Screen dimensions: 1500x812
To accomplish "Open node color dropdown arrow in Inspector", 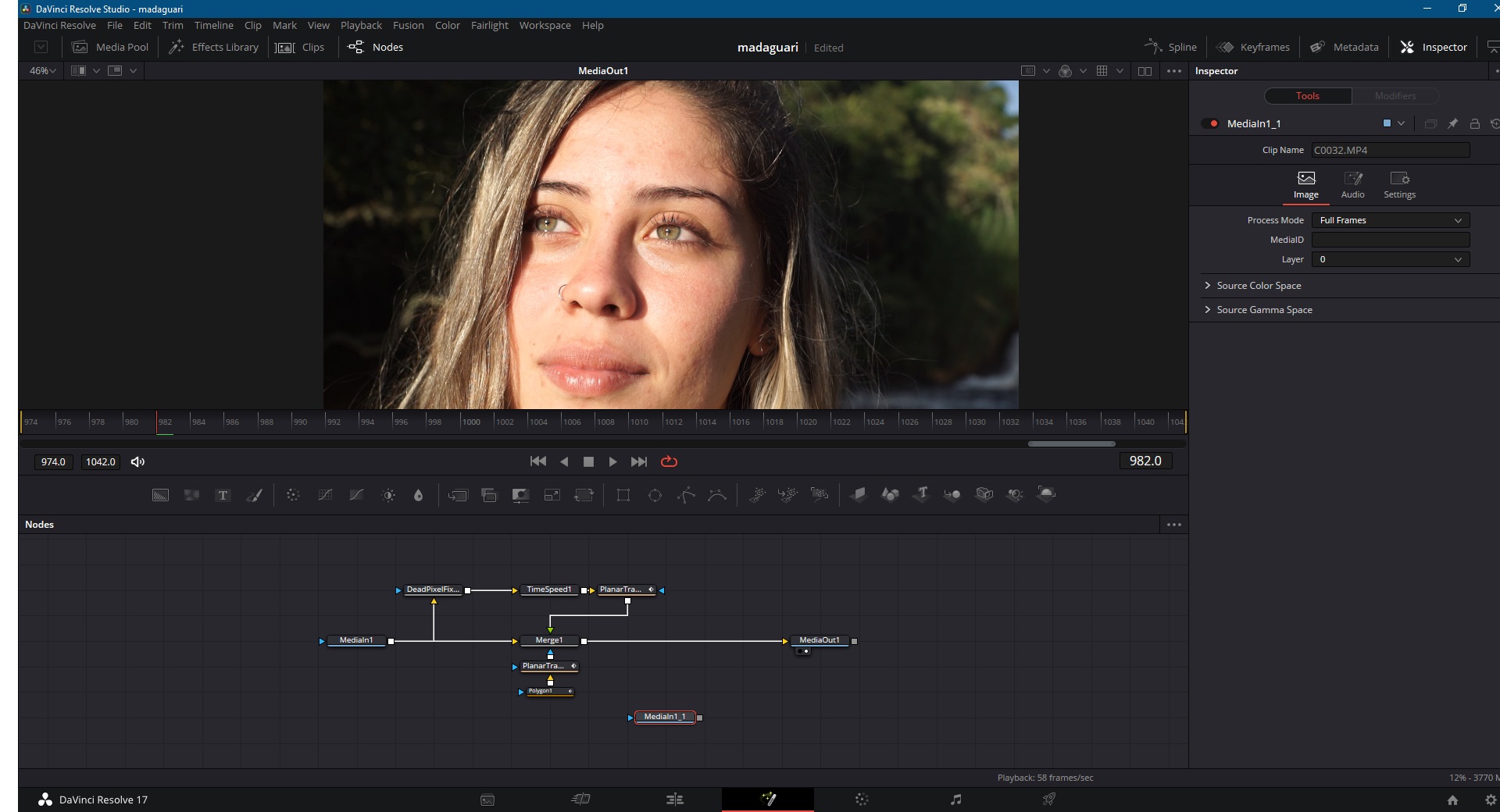I will (x=1401, y=123).
